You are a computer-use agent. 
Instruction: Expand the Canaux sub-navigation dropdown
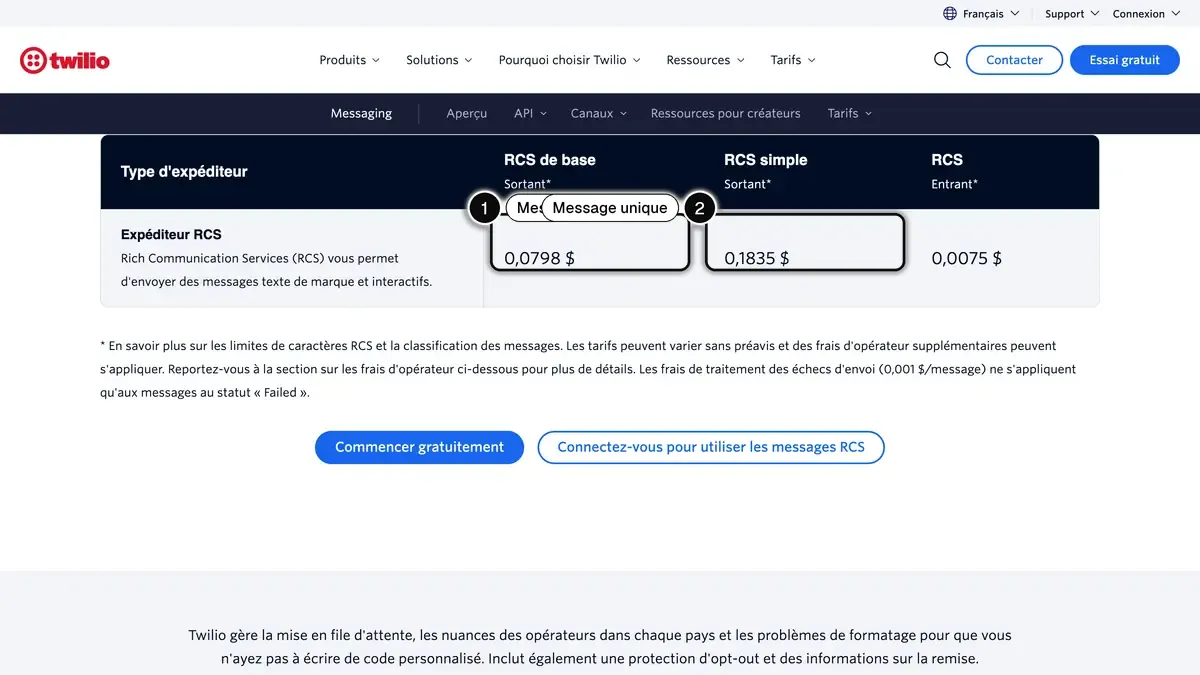(599, 113)
